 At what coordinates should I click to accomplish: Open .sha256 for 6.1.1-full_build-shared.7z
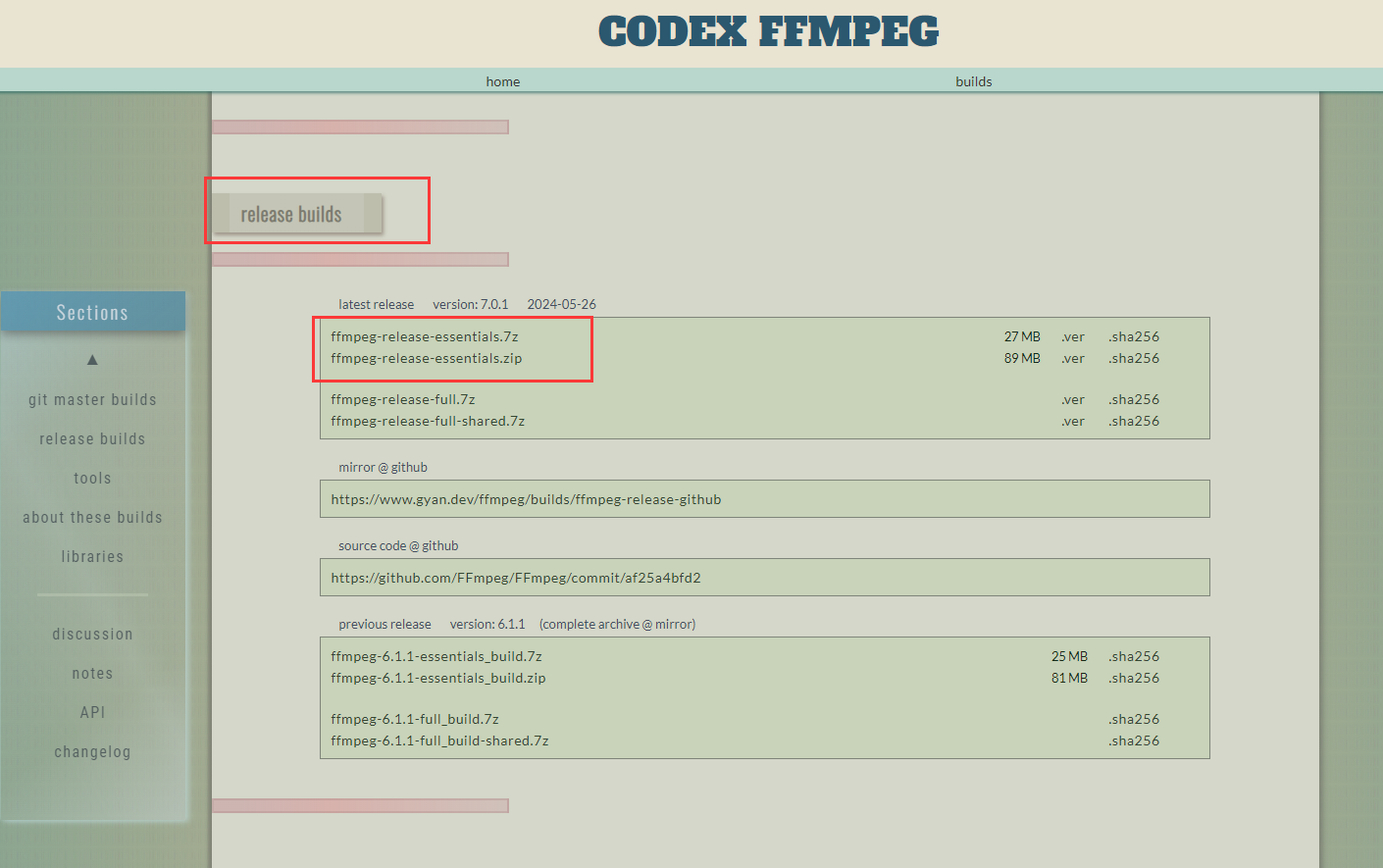point(1134,740)
